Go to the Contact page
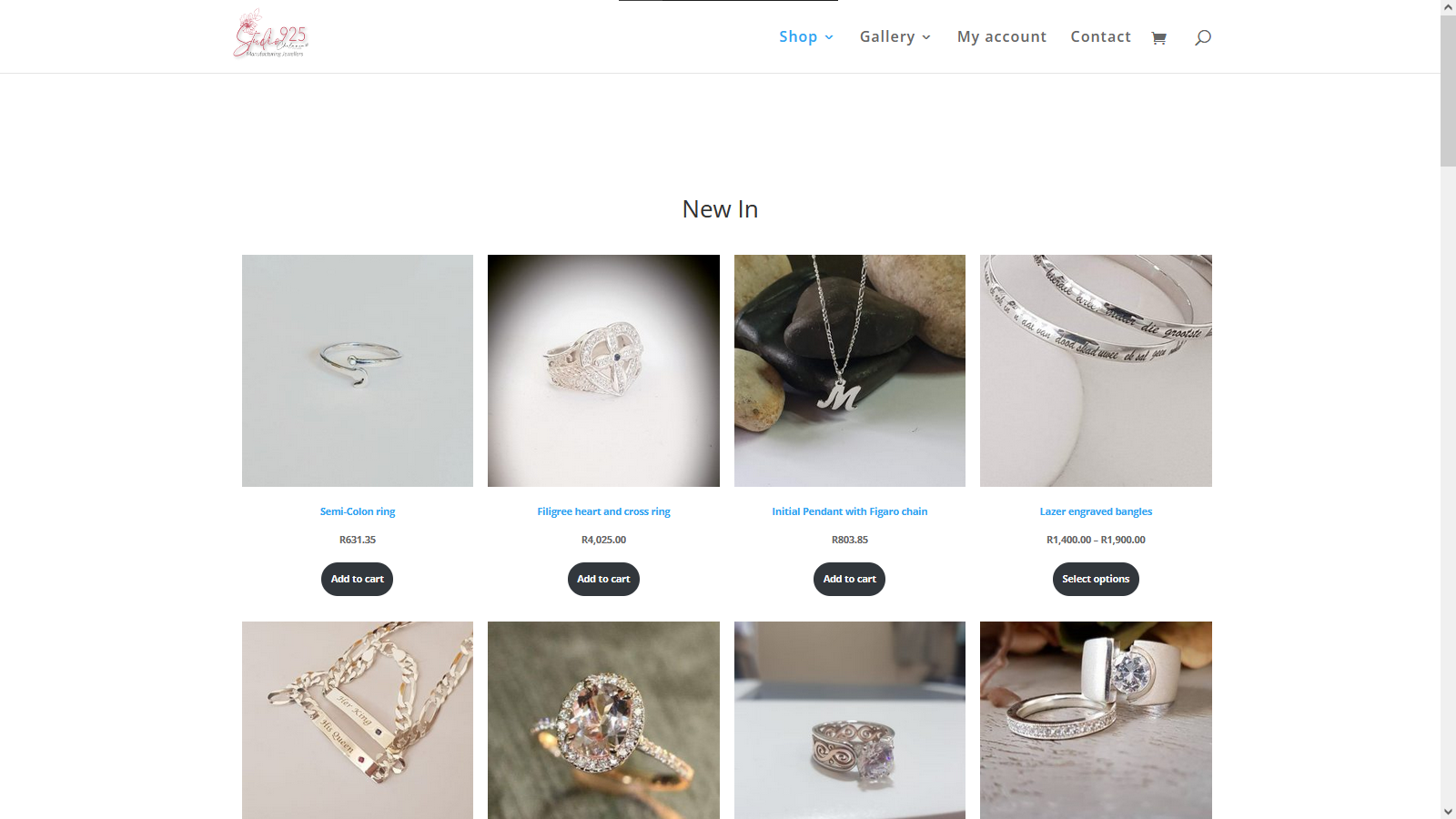This screenshot has height=819, width=1456. coord(1100,36)
